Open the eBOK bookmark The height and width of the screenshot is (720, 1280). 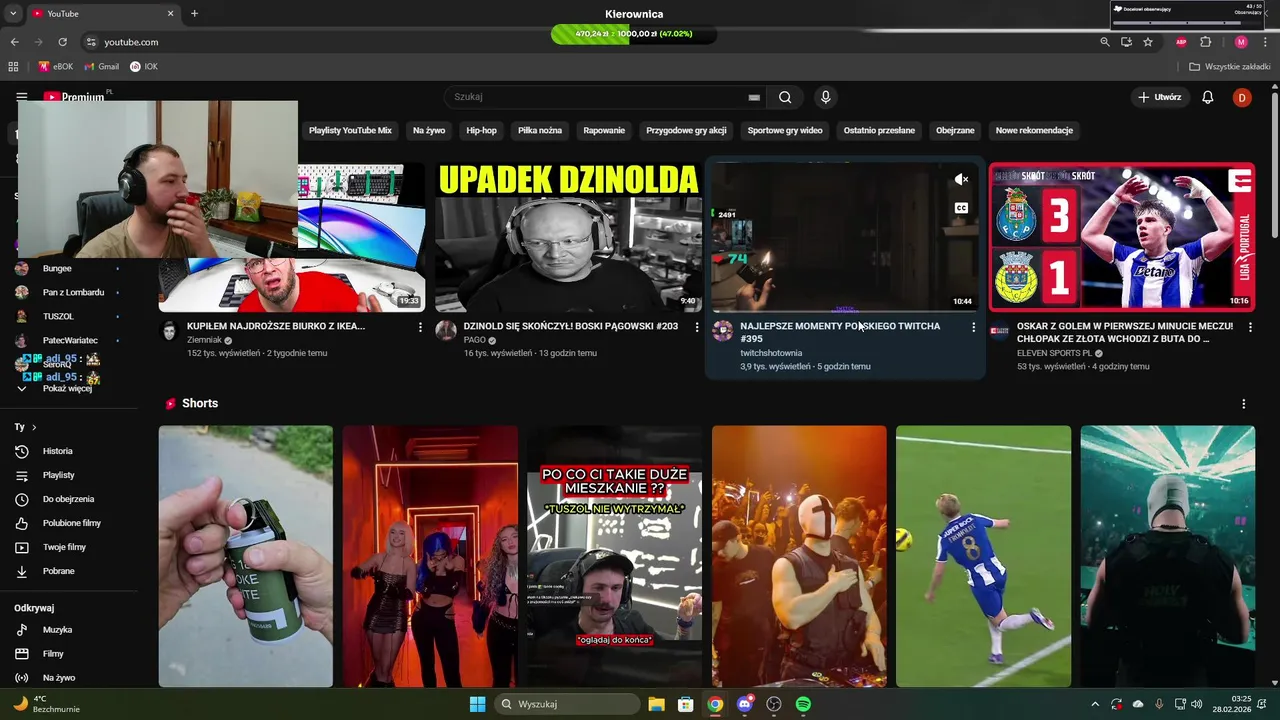(56, 67)
